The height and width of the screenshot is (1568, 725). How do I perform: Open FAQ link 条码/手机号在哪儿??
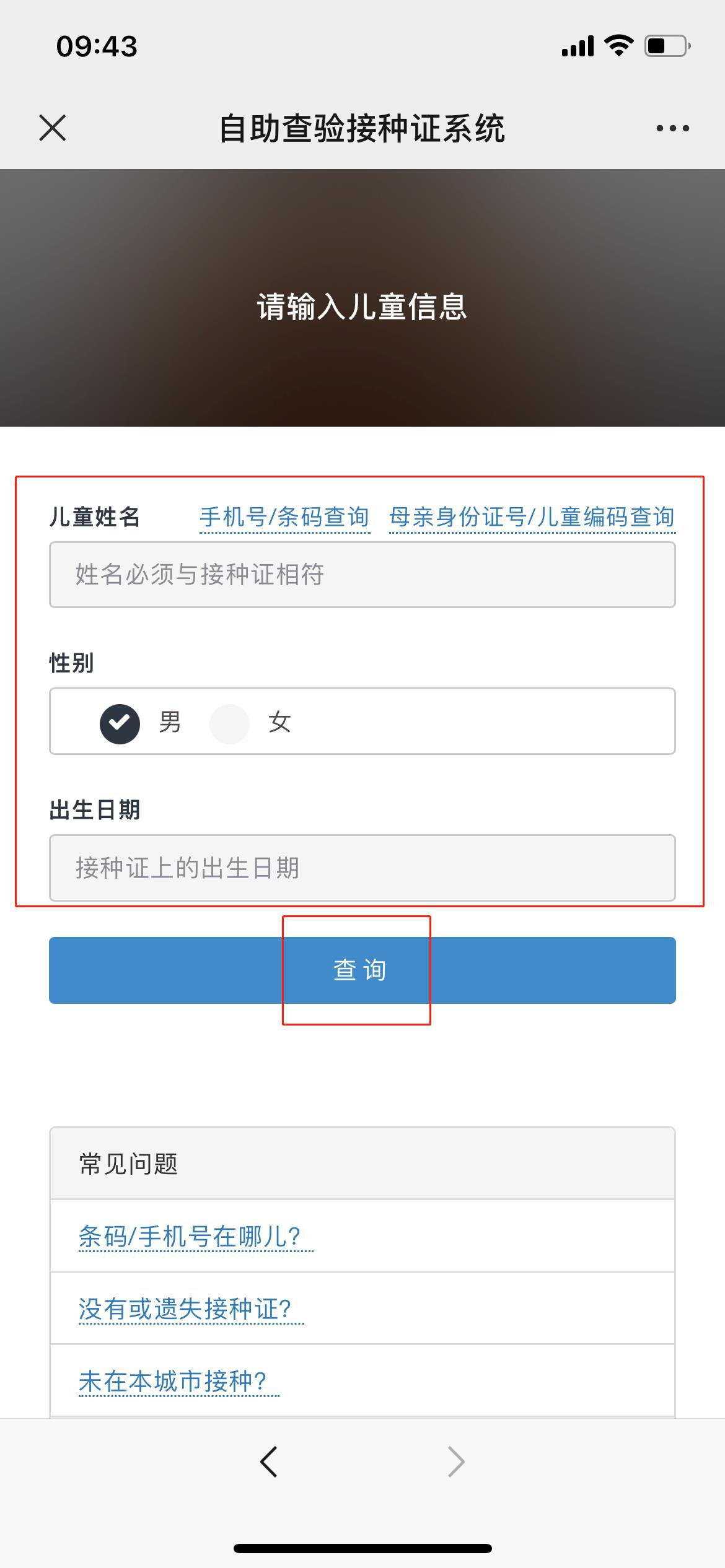190,1237
